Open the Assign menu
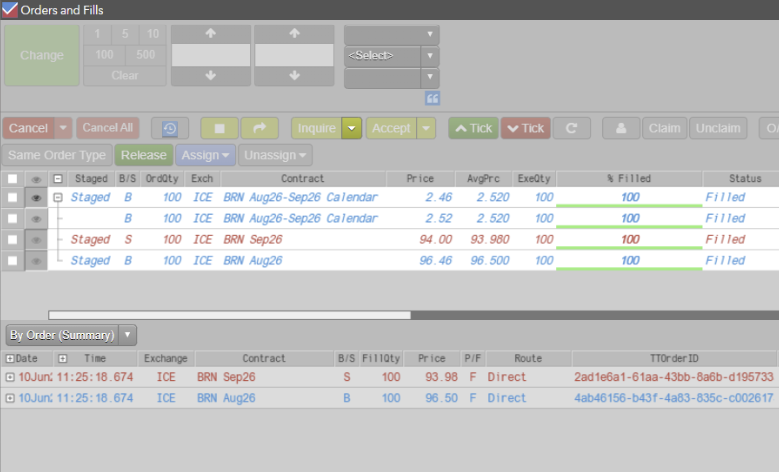Image resolution: width=779 pixels, height=472 pixels. coord(205,155)
